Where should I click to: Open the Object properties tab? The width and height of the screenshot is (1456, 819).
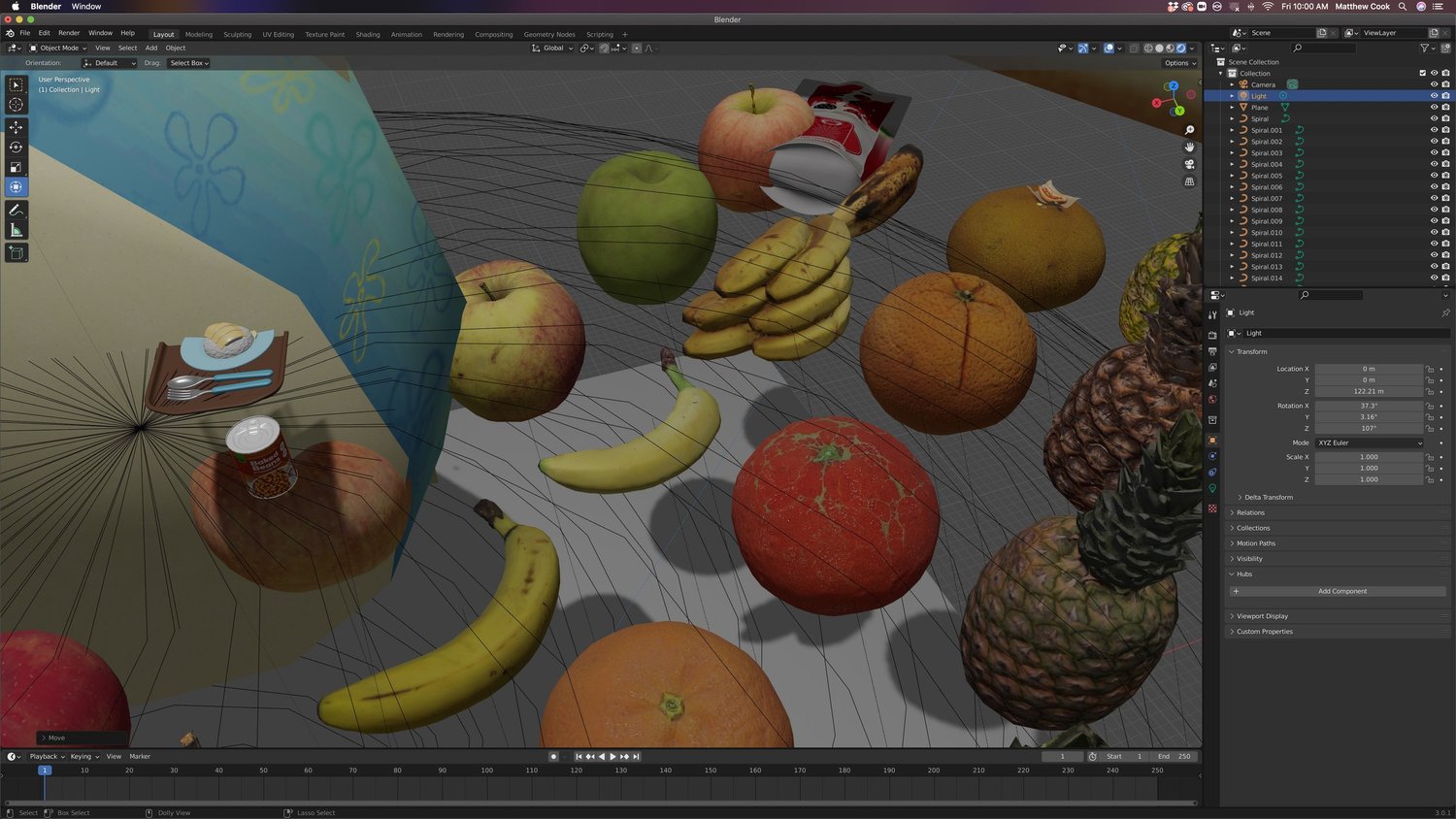click(x=1212, y=440)
